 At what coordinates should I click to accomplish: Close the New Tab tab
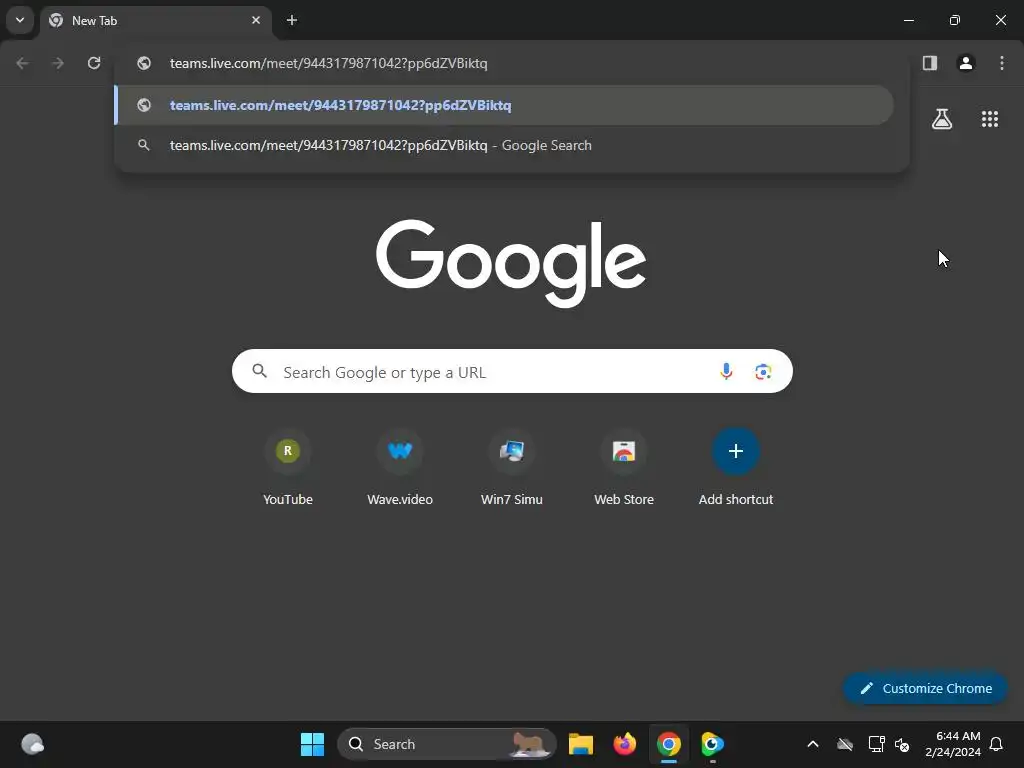click(256, 20)
